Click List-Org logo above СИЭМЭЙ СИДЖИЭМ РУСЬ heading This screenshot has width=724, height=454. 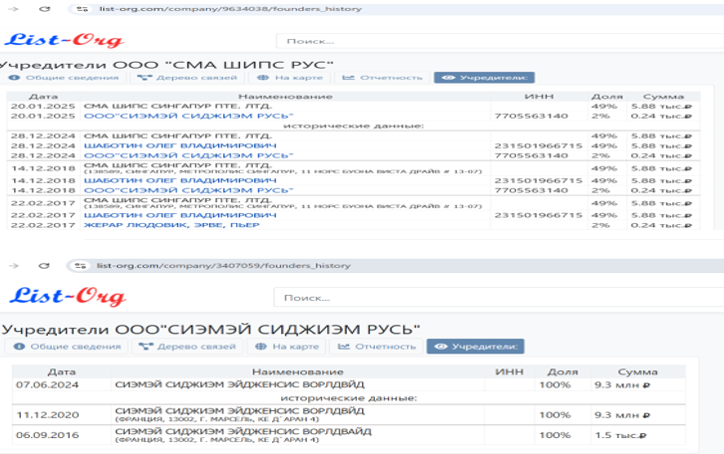pos(66,297)
